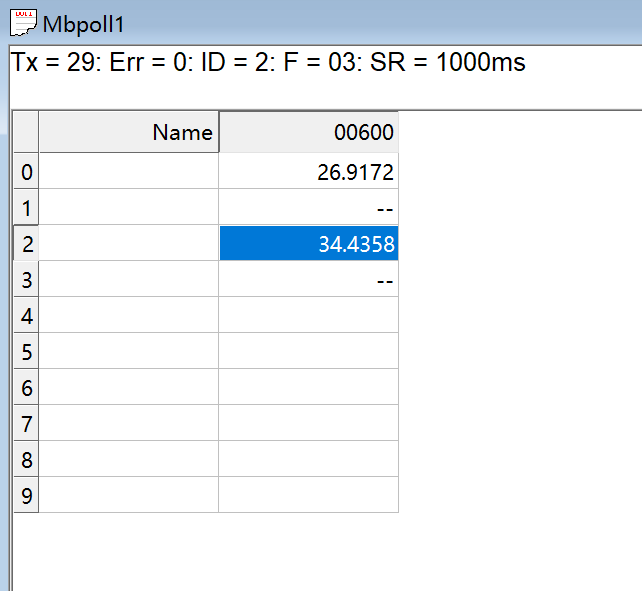This screenshot has height=591, width=642.
Task: Click the empty 00600 cell in row 4
Action: [x=308, y=316]
